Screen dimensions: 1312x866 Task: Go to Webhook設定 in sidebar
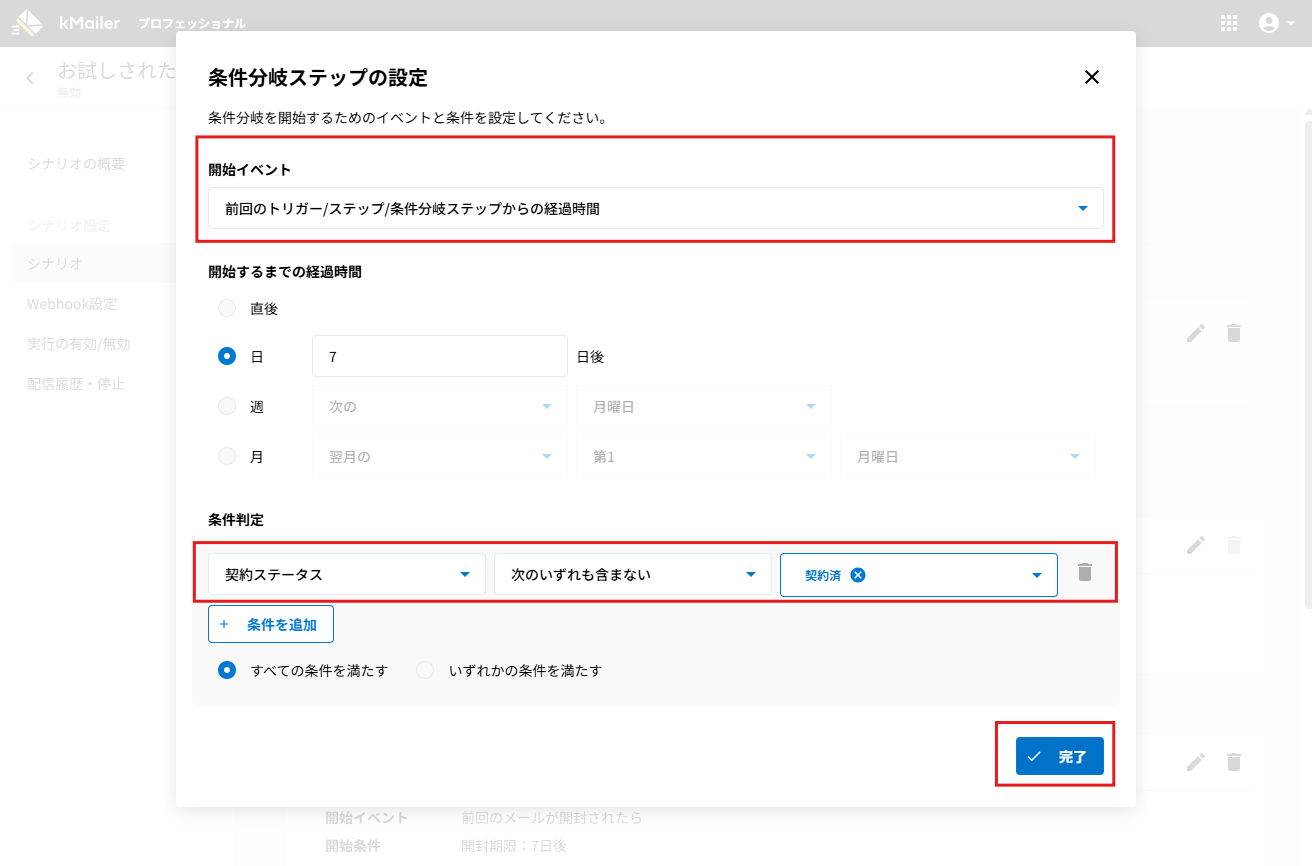click(72, 304)
